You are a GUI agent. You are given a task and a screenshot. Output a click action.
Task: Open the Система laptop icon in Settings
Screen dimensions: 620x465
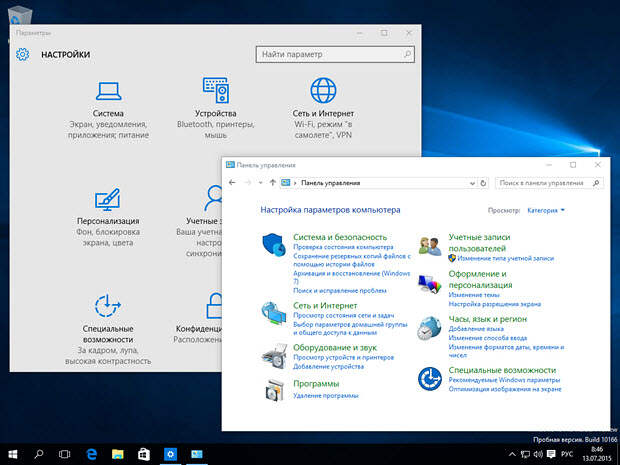(108, 91)
